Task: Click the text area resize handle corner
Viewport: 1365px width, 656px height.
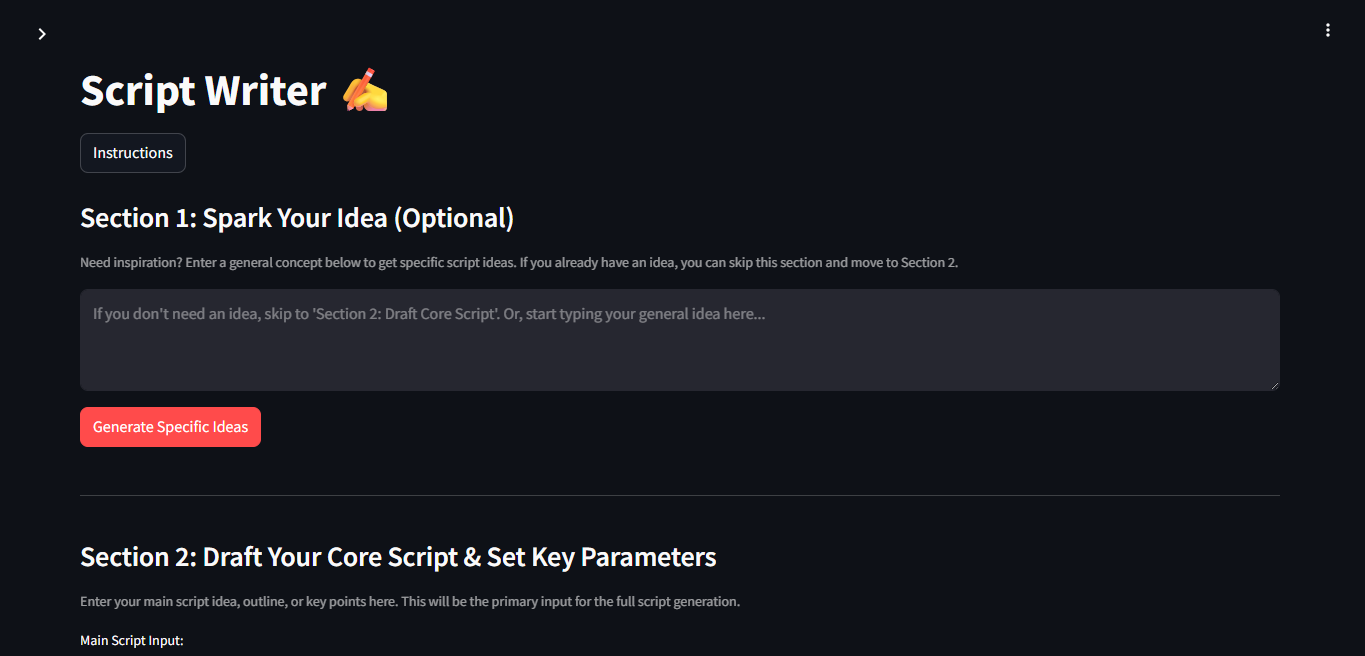Action: (x=1274, y=385)
